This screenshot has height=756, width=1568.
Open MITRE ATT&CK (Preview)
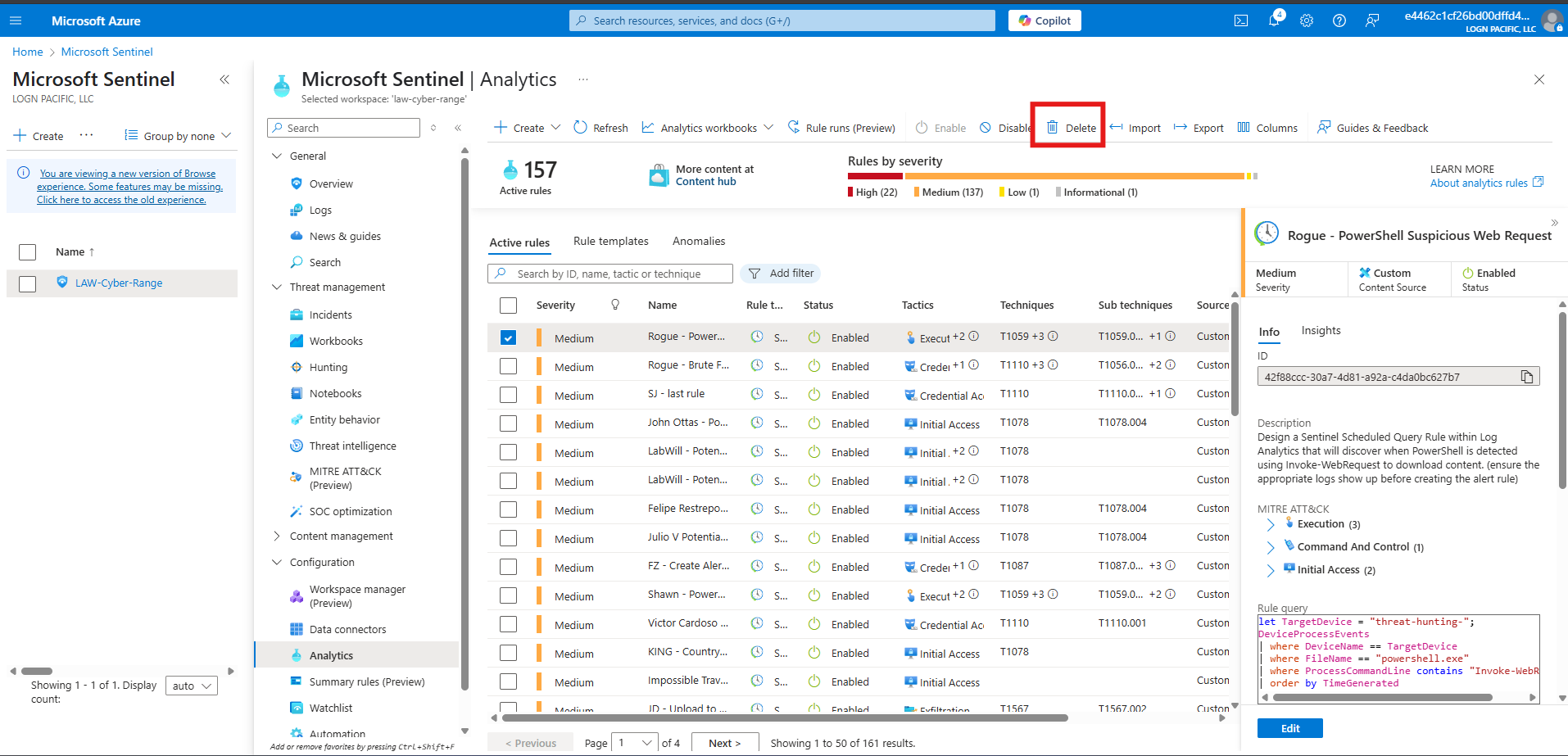click(x=345, y=478)
